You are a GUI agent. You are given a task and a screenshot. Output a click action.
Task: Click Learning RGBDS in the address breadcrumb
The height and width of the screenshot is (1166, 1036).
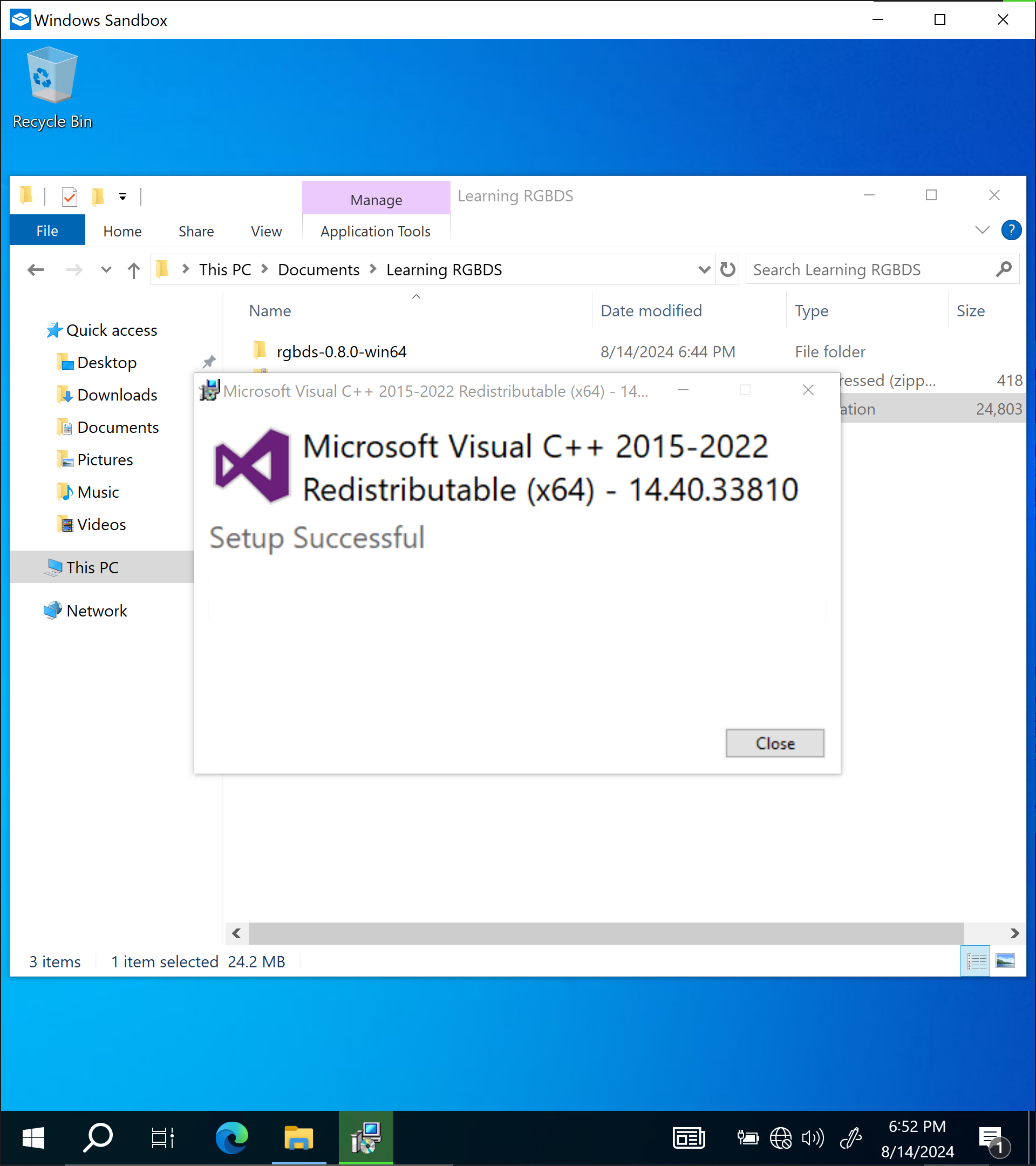pyautogui.click(x=444, y=270)
